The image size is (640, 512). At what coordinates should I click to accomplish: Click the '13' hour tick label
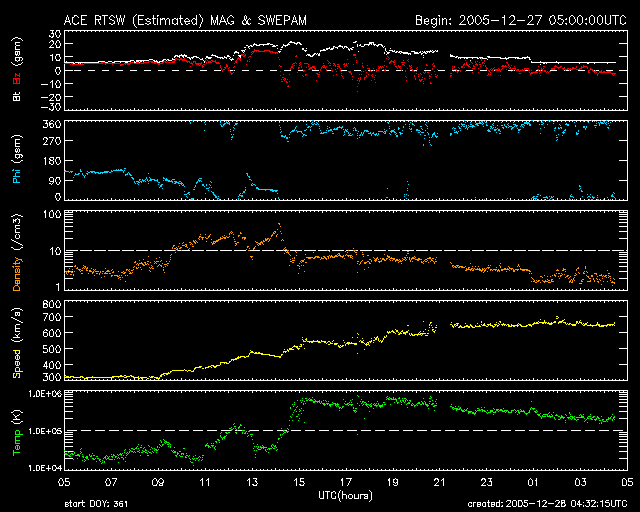point(252,482)
